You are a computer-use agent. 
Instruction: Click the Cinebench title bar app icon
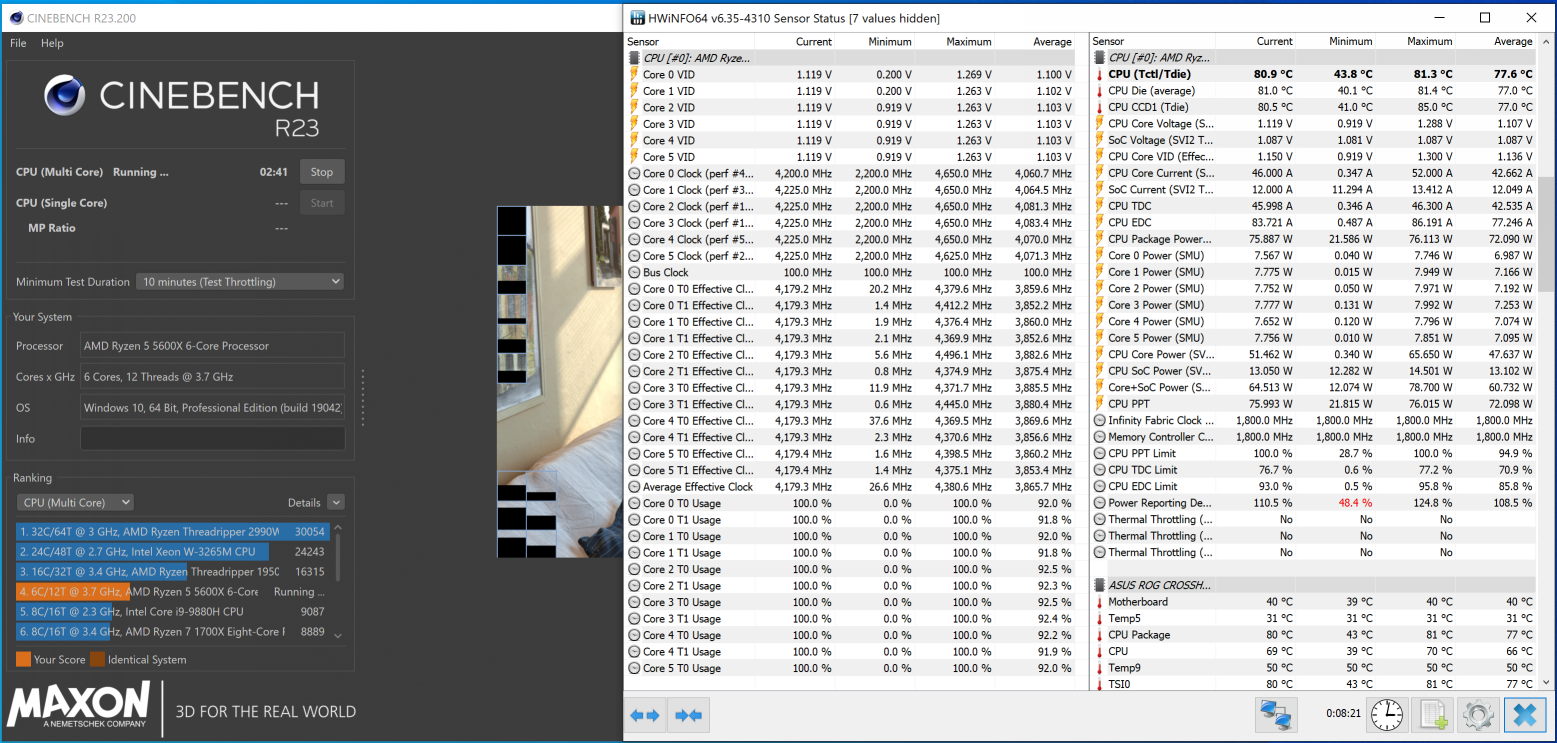coord(14,17)
